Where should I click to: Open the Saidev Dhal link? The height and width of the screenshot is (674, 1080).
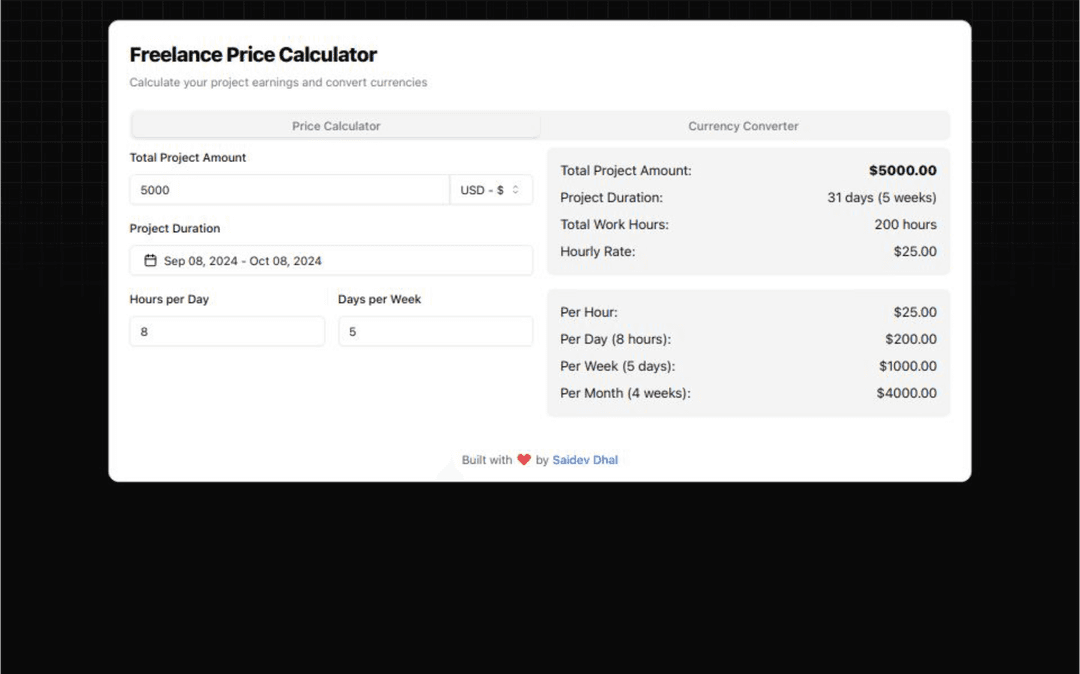(x=585, y=460)
